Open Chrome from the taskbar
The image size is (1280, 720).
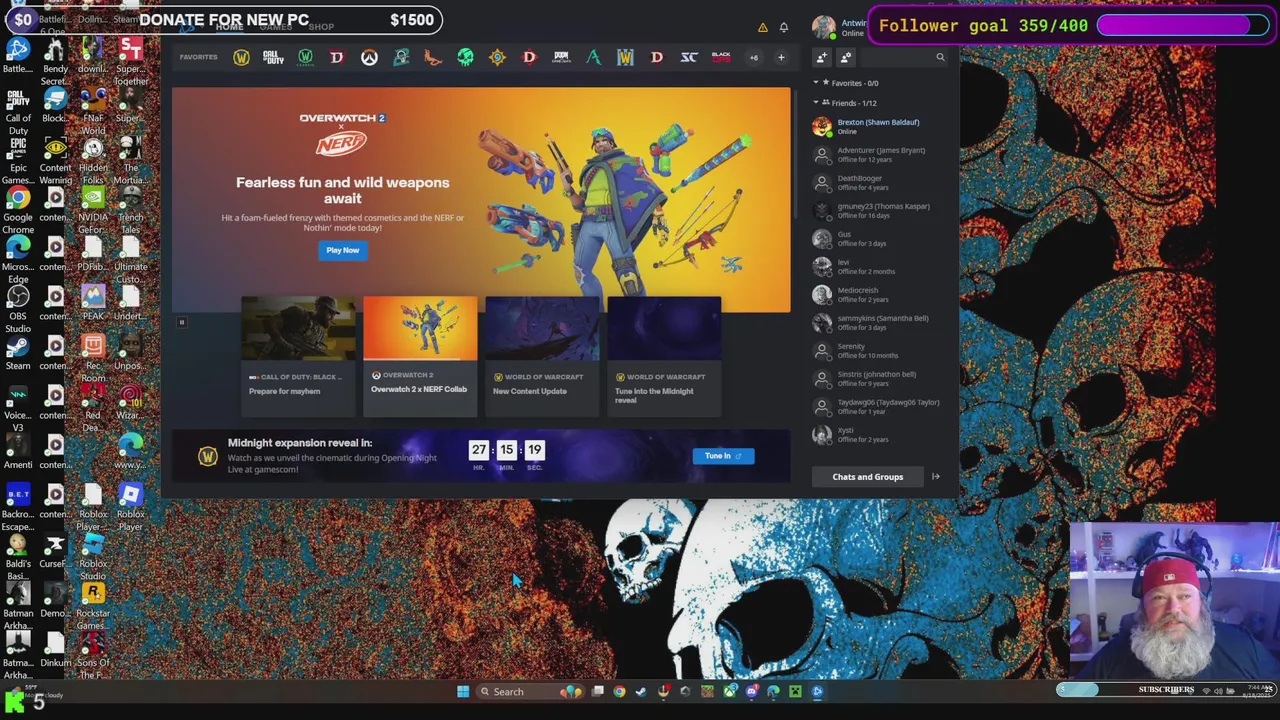619,691
